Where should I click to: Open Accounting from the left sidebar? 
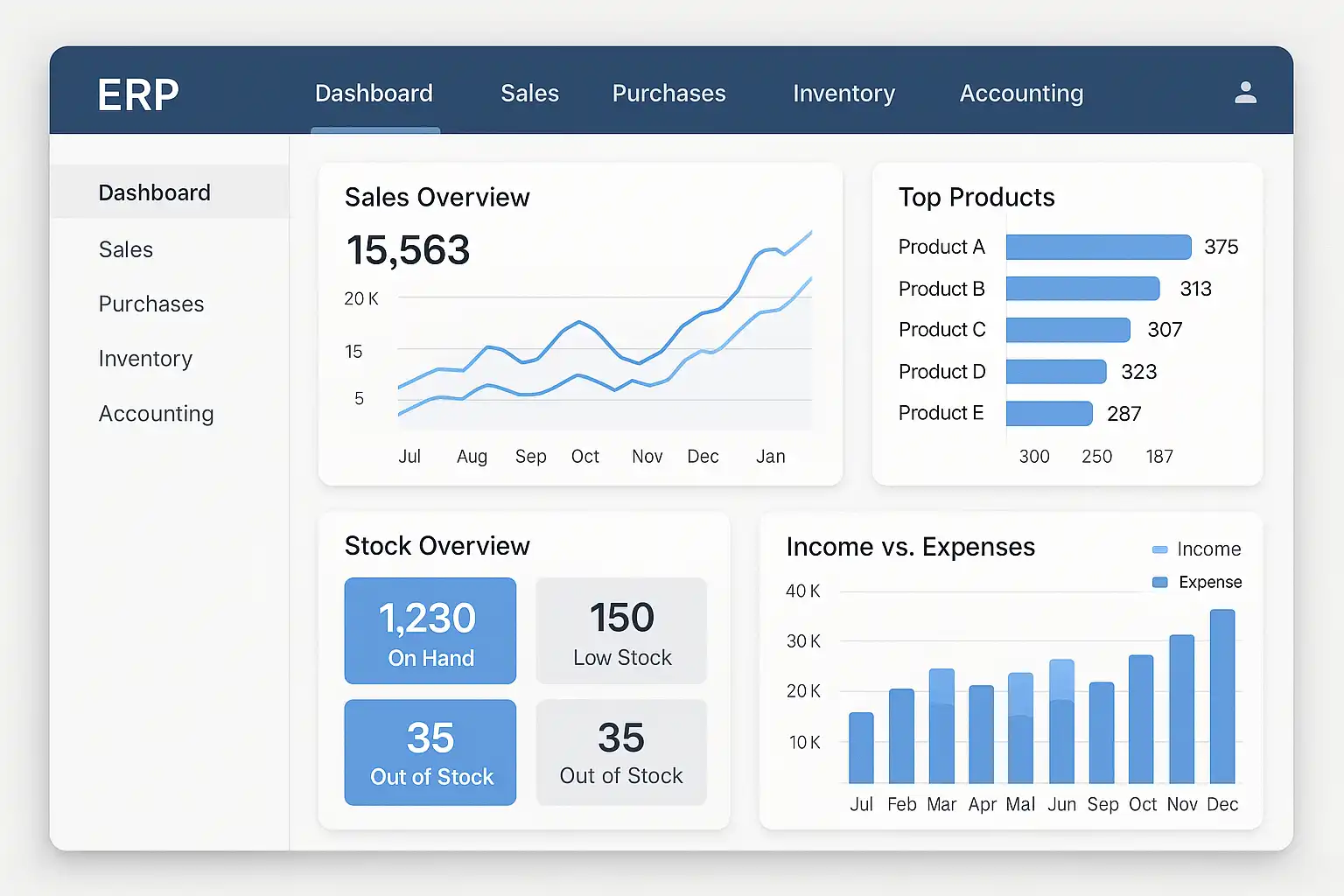click(156, 414)
